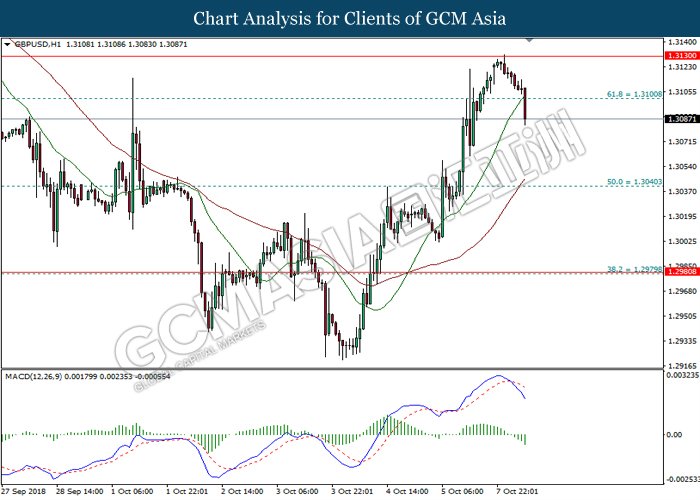Click the 0.00 MACD zero level label
700x500 pixels.
pyautogui.click(x=674, y=434)
